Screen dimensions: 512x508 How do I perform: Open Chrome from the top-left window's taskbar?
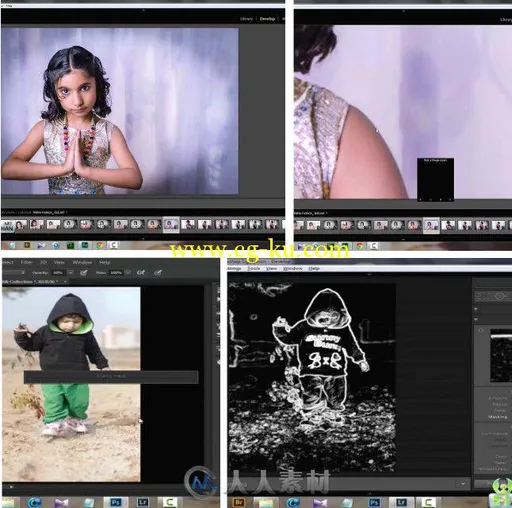coord(100,246)
